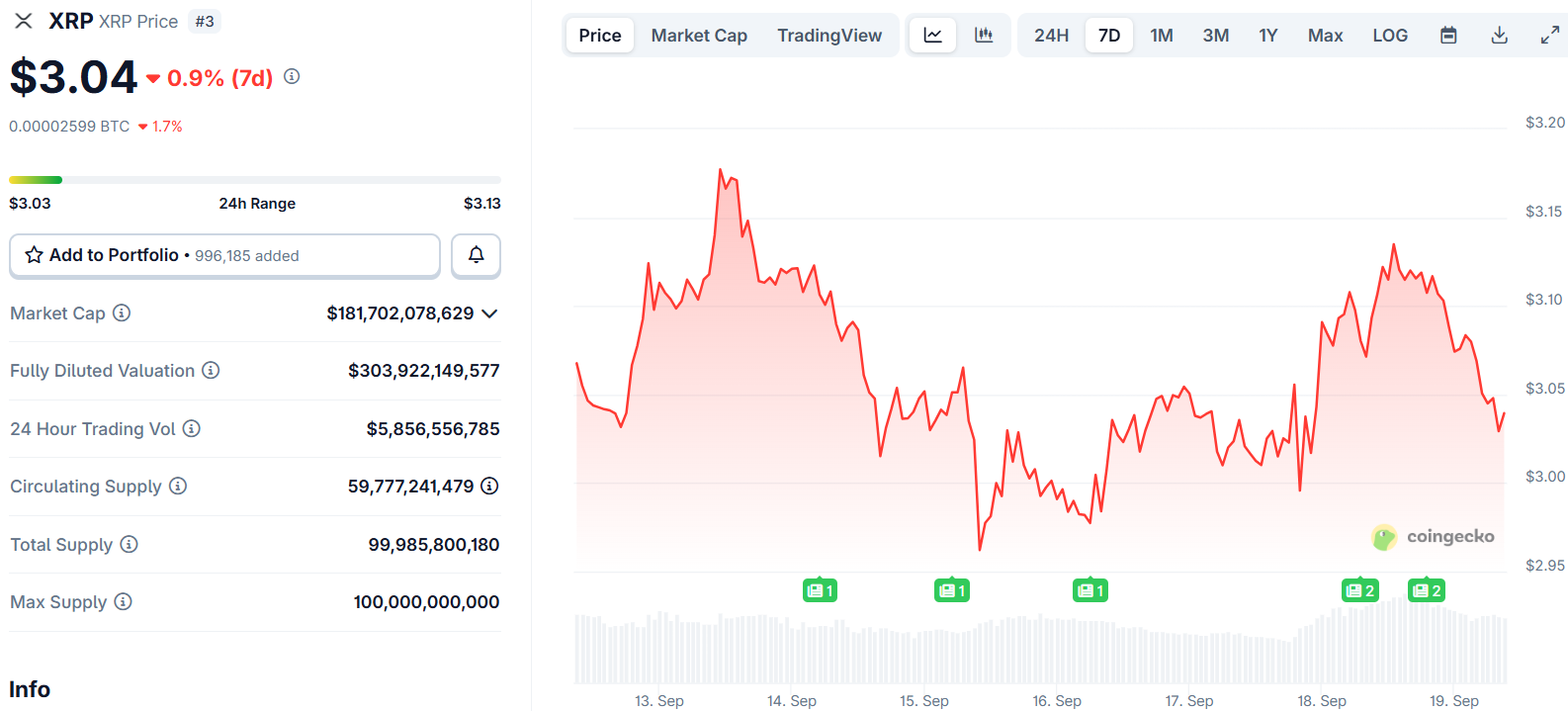Open news marker near 16. Sep
Viewport: 1568px width, 711px height.
[x=1090, y=590]
